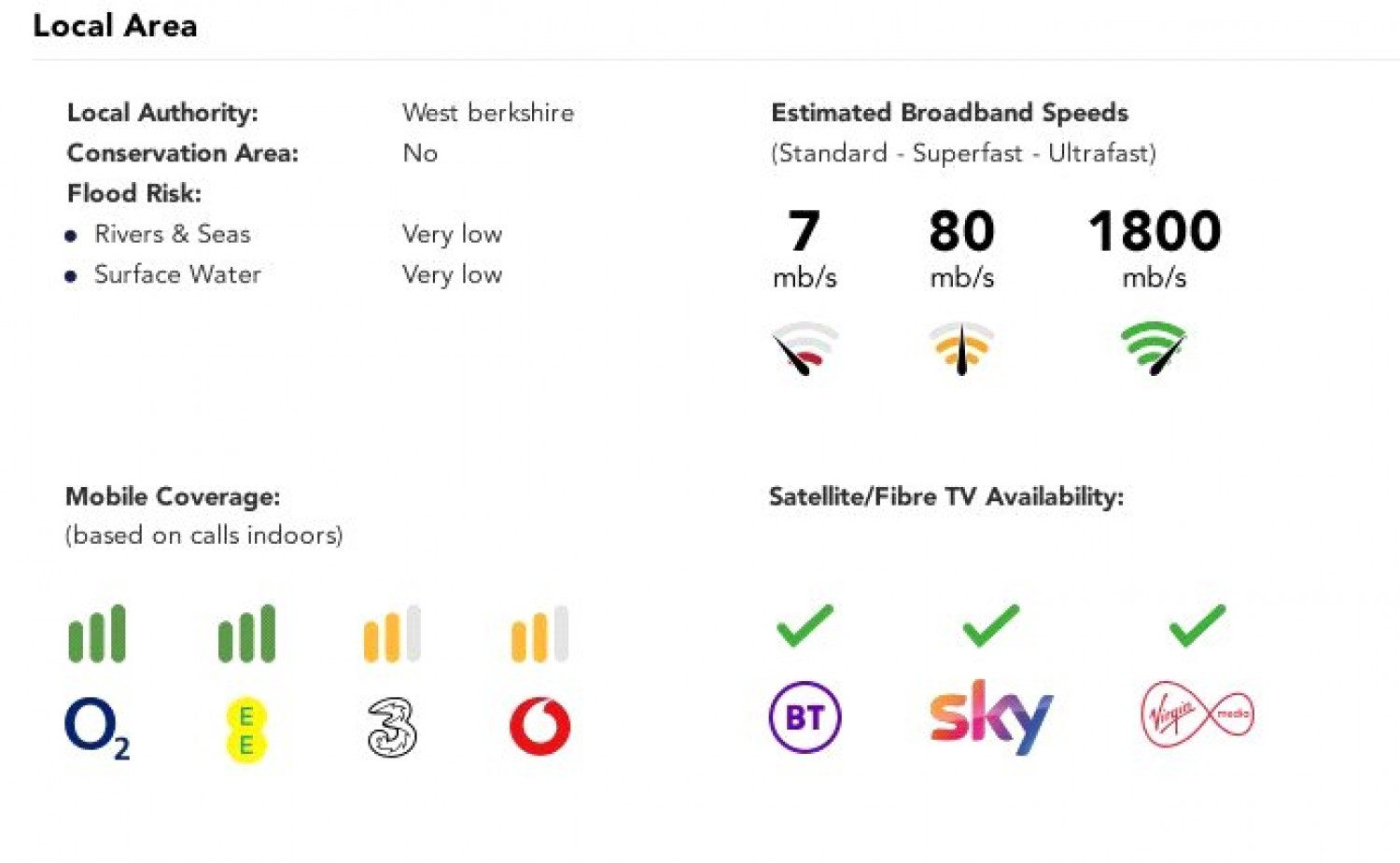Click the green ultrafast speed gauge icon

[1154, 347]
